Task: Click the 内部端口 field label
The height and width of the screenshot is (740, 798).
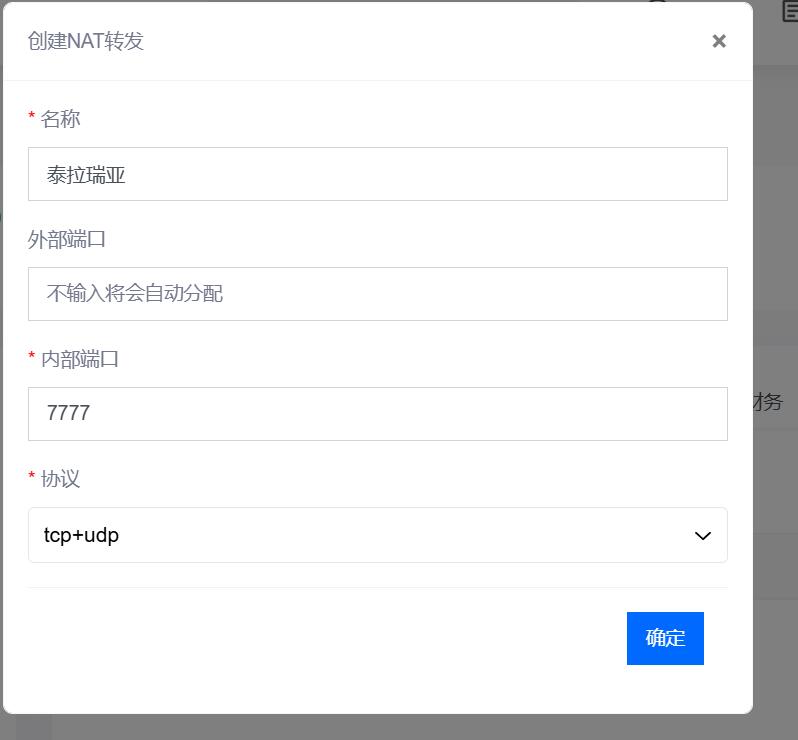Action: click(x=79, y=359)
